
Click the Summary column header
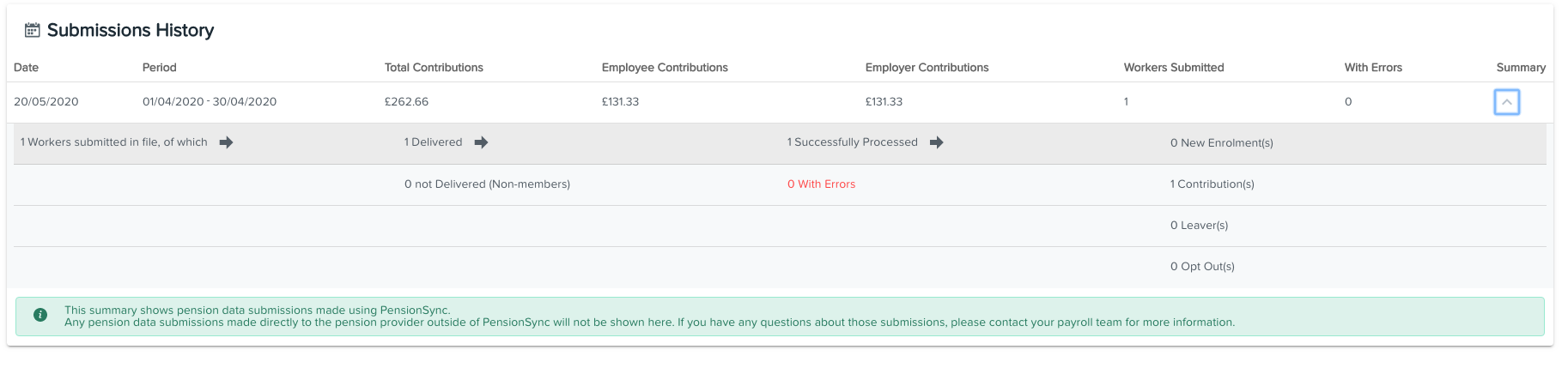[1521, 68]
